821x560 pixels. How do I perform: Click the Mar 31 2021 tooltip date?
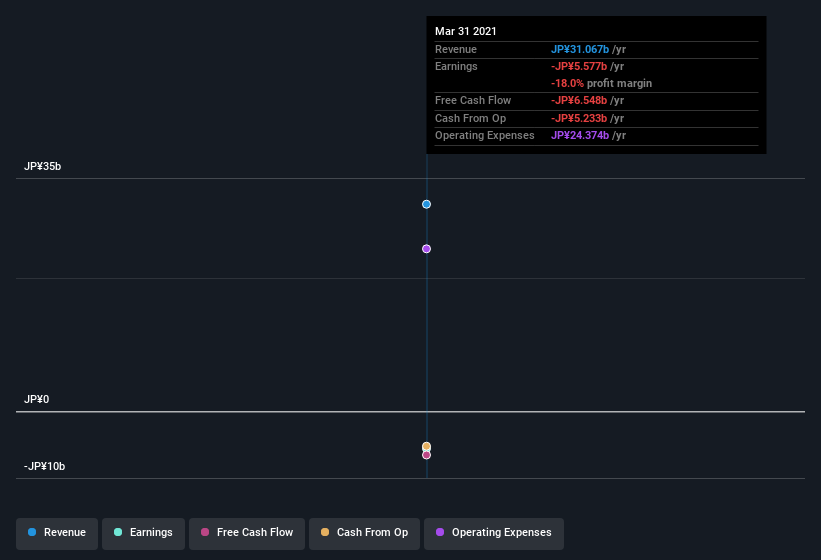click(x=465, y=31)
